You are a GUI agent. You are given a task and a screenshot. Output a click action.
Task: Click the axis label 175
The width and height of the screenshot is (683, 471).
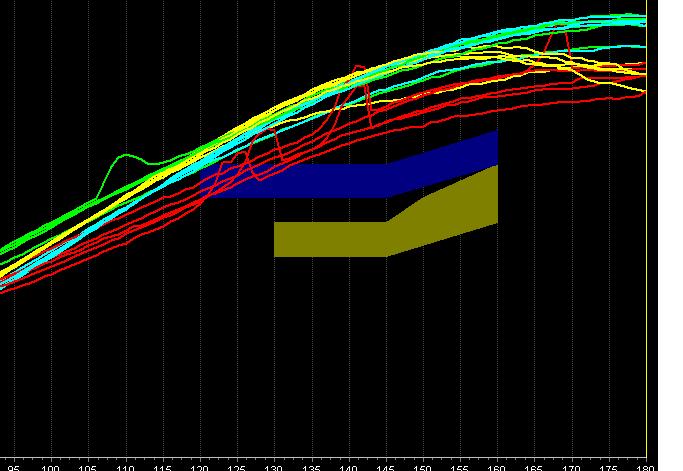[609, 468]
